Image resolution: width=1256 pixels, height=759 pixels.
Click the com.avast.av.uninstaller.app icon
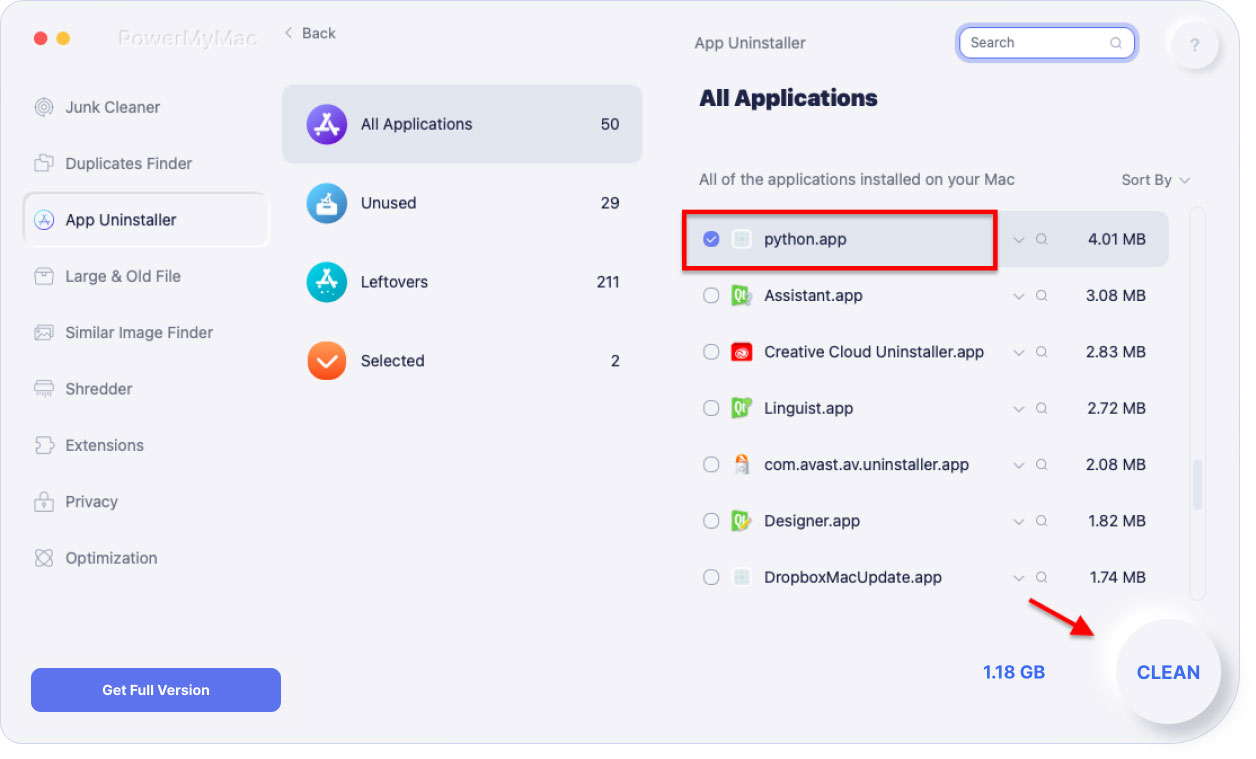[741, 464]
